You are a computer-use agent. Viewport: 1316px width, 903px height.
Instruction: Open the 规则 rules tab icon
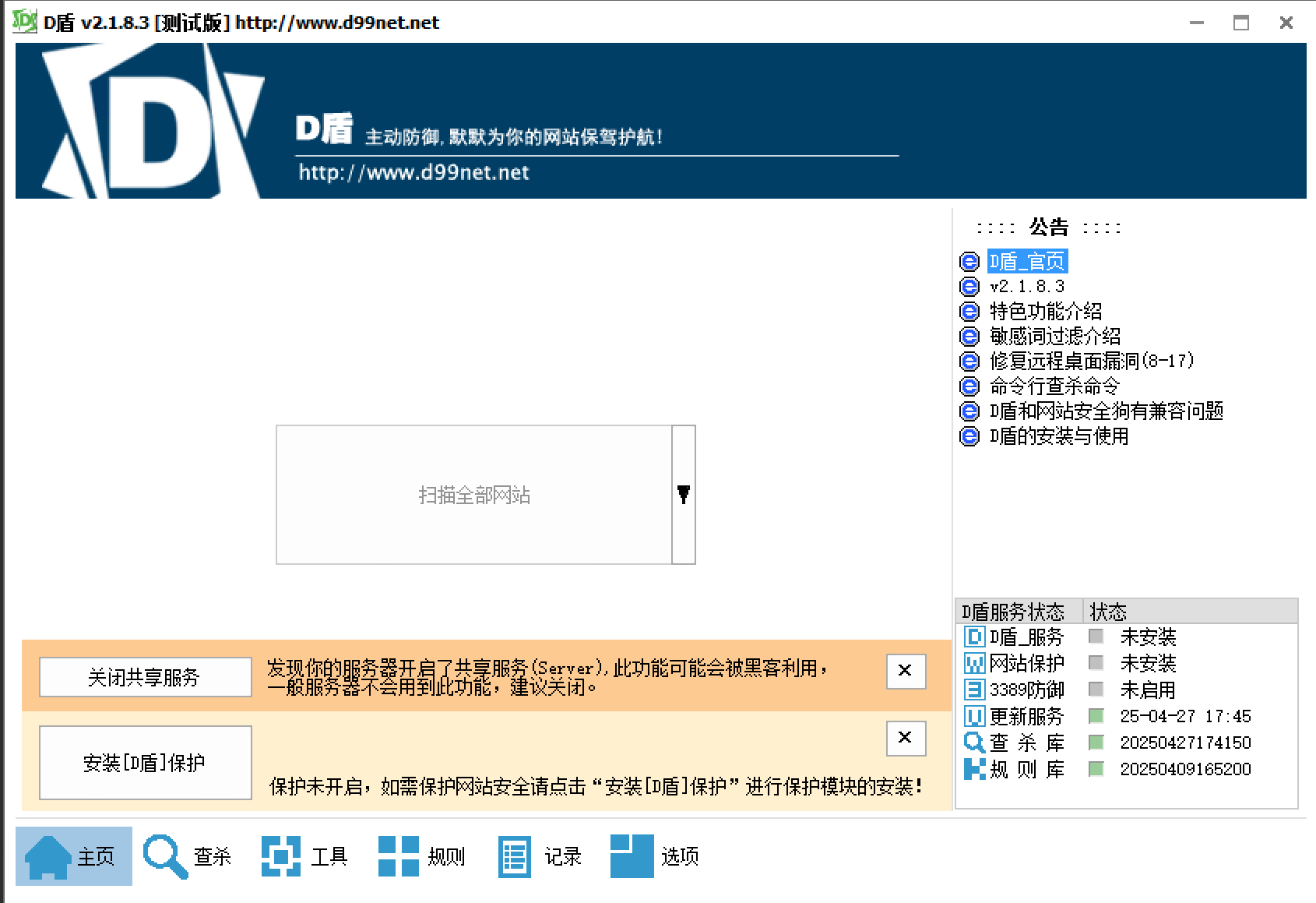(399, 856)
